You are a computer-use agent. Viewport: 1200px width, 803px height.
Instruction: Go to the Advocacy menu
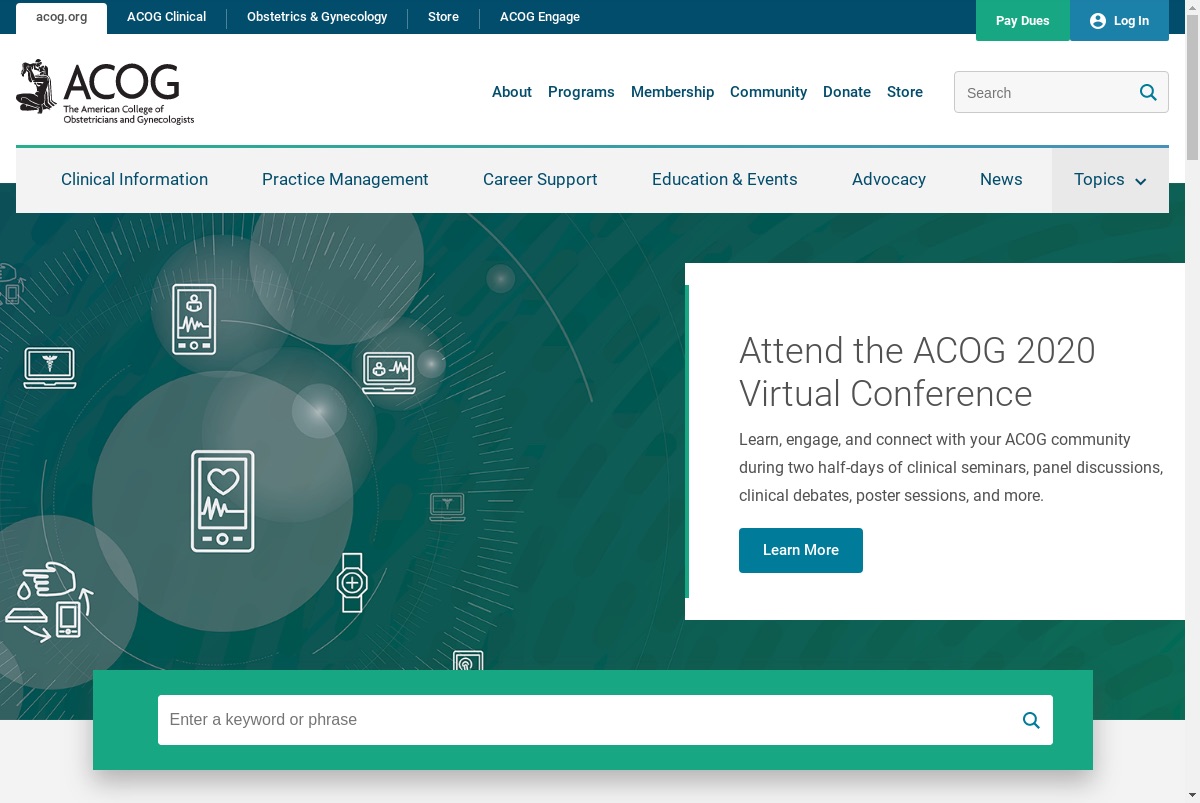889,180
